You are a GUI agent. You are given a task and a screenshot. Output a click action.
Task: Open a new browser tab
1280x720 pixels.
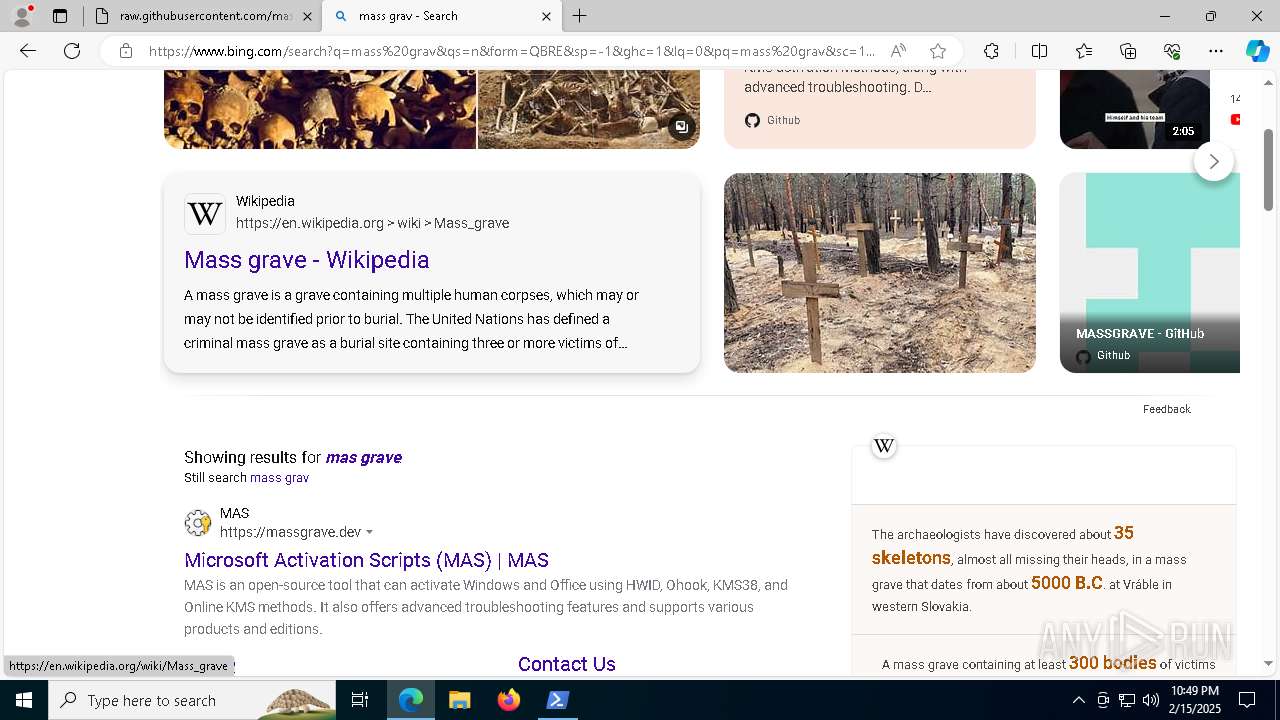tap(580, 16)
